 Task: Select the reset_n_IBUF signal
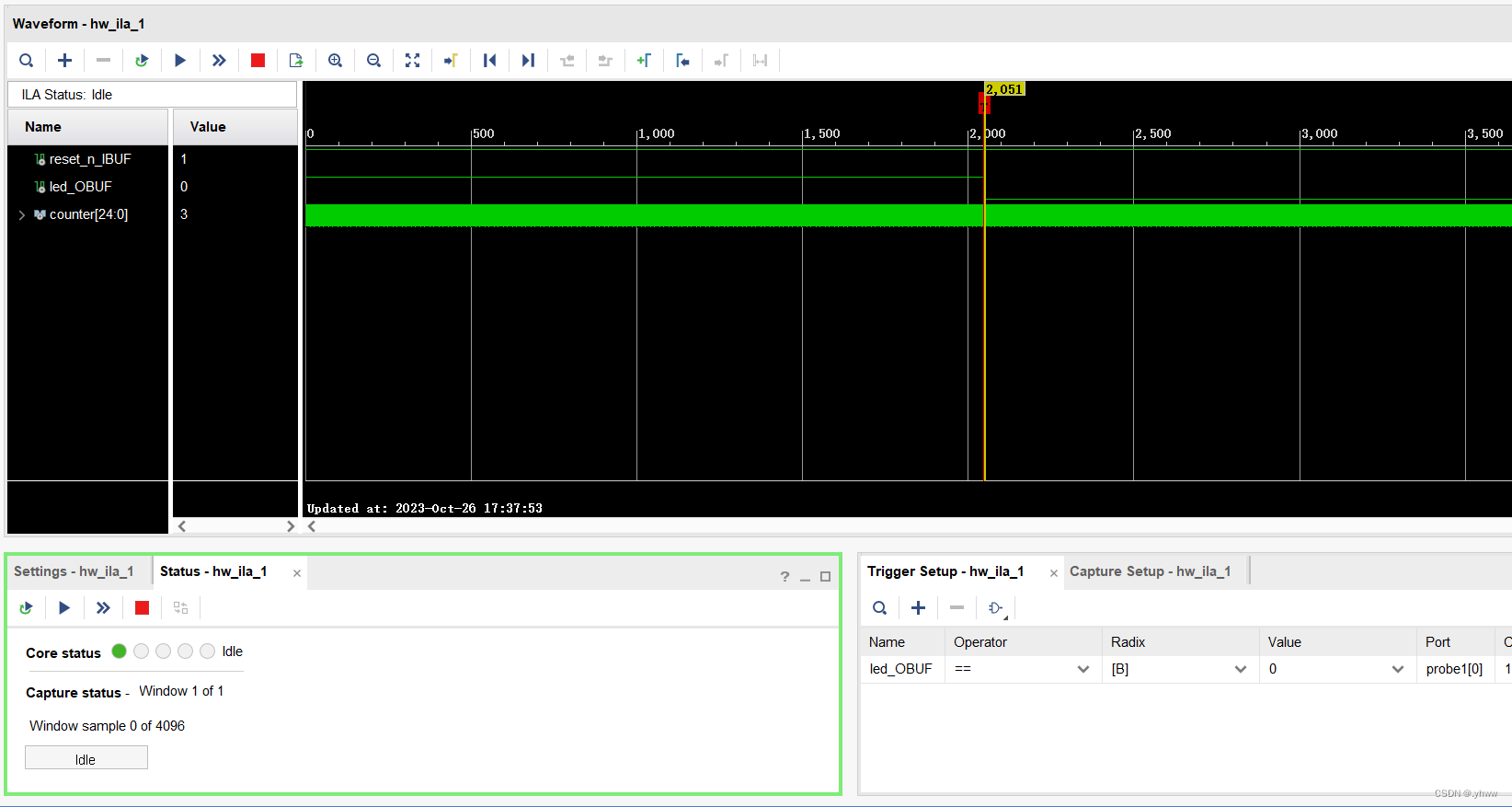(90, 159)
